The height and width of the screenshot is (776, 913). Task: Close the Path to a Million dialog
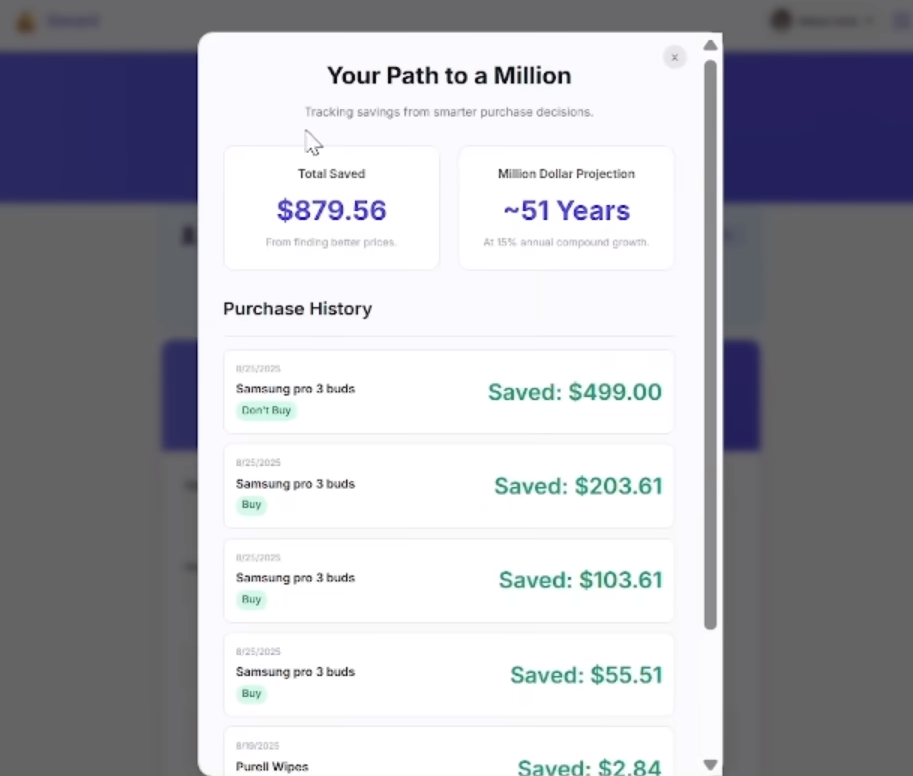point(674,58)
